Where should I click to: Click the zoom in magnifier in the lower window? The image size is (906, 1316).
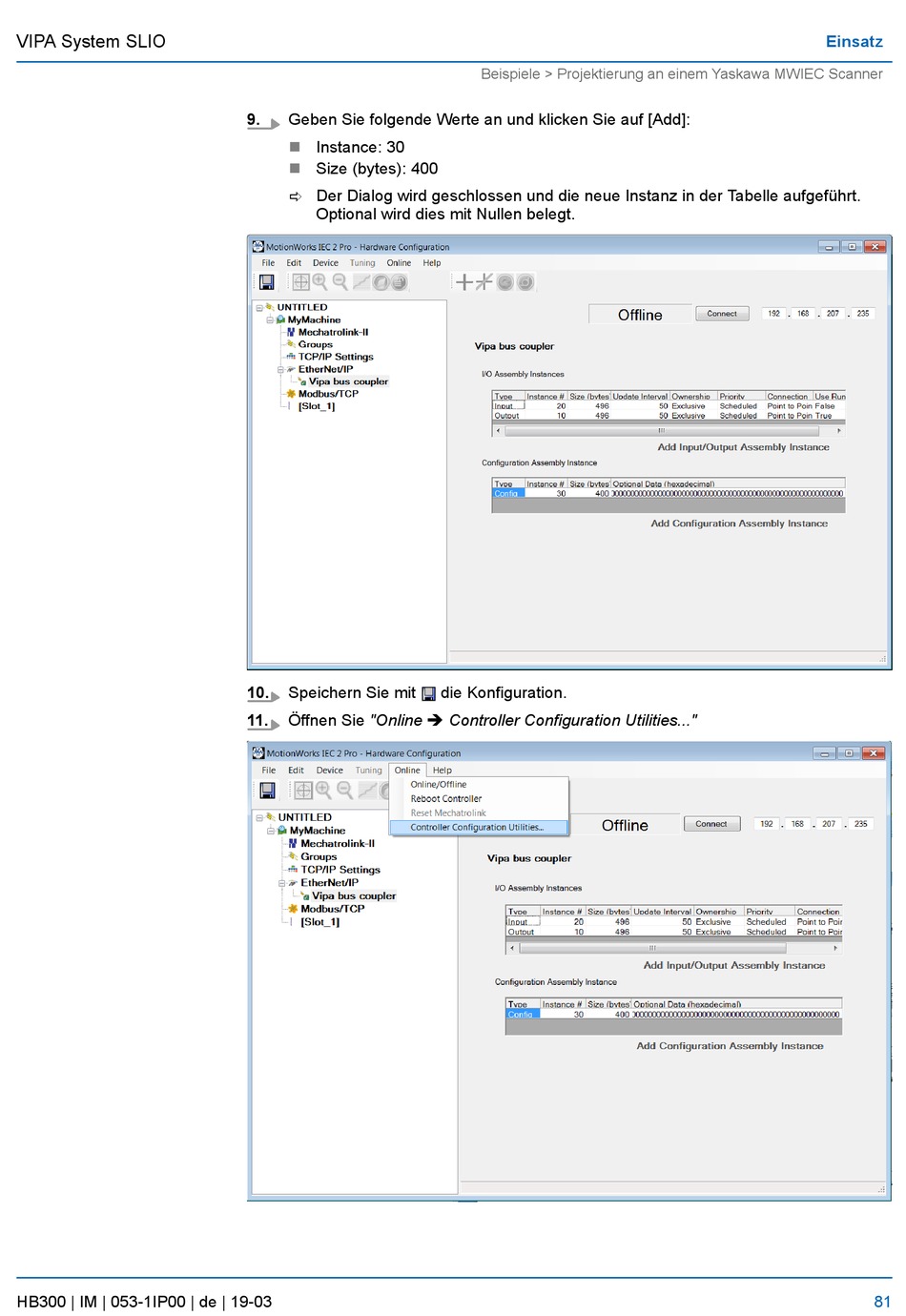(x=324, y=791)
